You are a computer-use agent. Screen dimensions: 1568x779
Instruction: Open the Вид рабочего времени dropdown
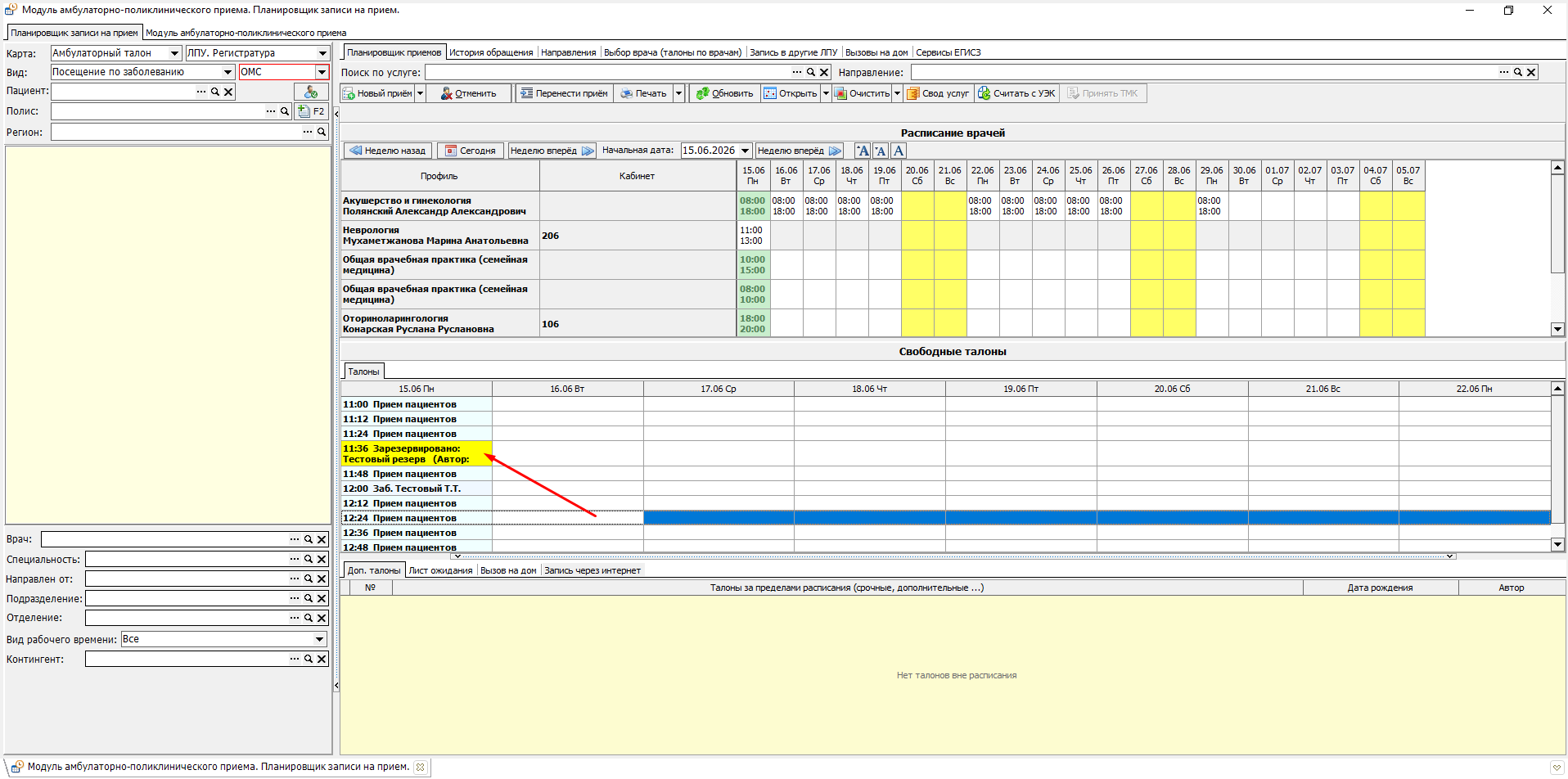pyautogui.click(x=320, y=639)
